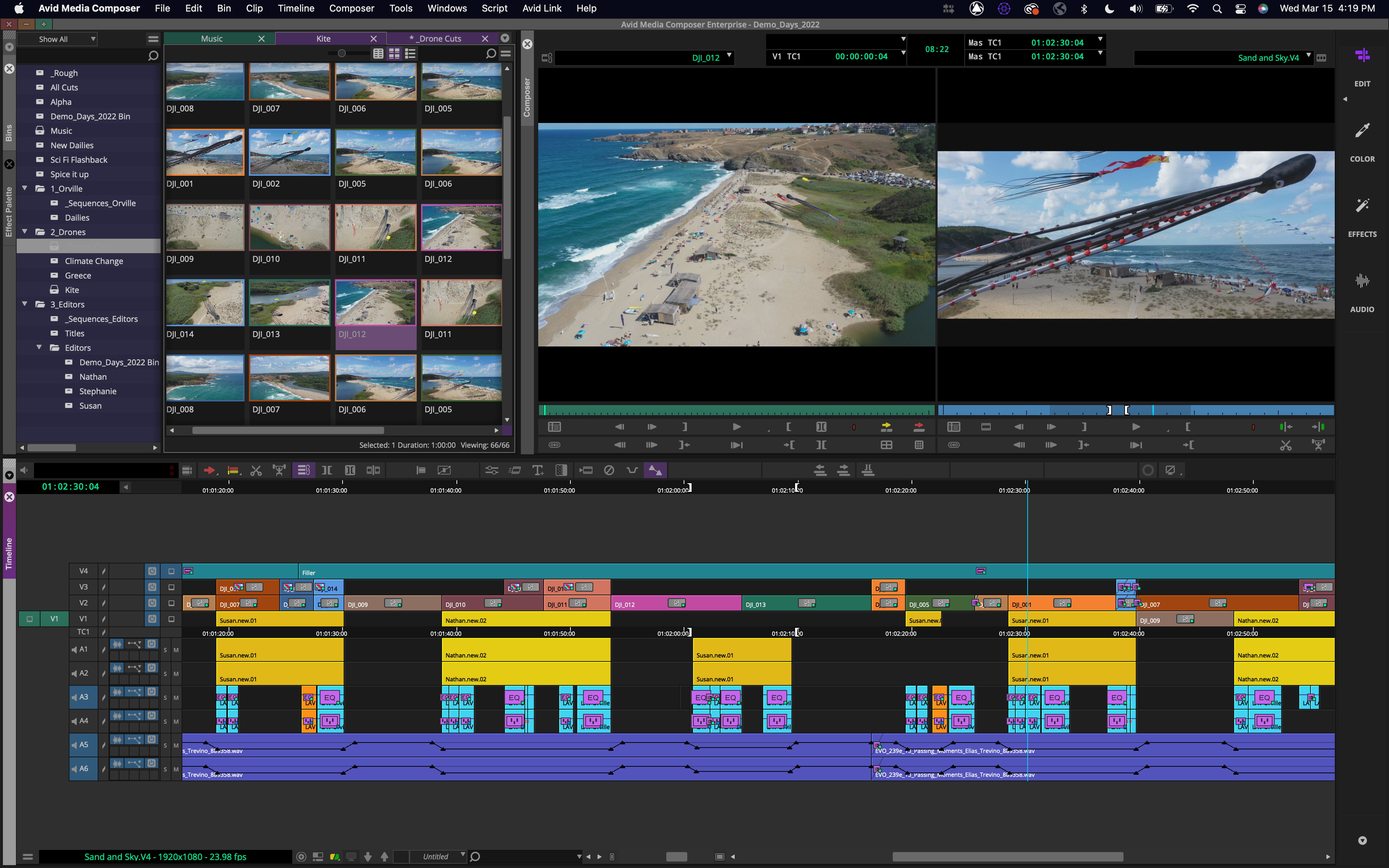The width and height of the screenshot is (1389, 868).
Task: Open the Effects workspace from right sidebar
Action: (x=1362, y=218)
